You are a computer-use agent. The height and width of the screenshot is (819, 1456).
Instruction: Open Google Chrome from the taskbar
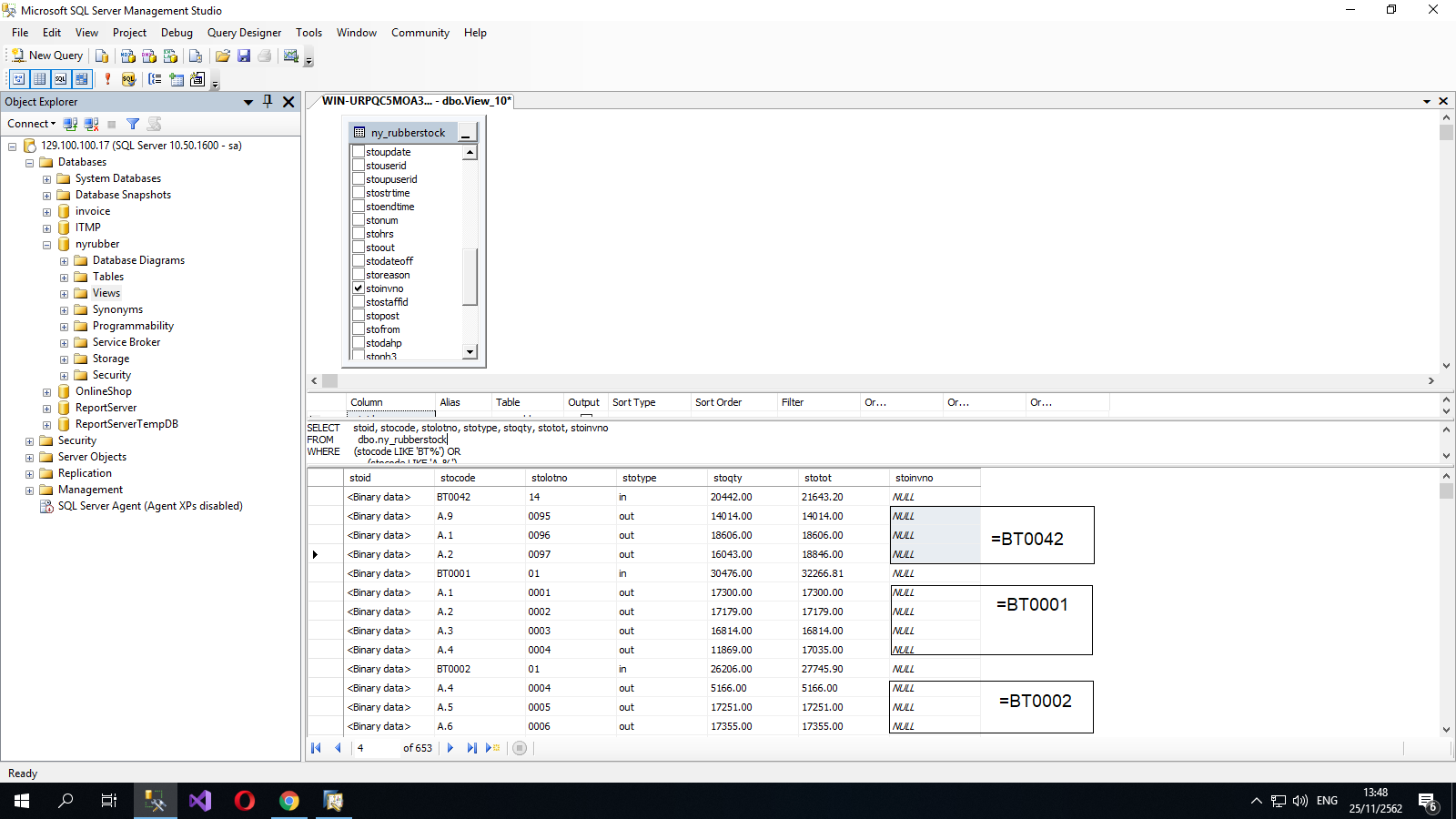pyautogui.click(x=288, y=801)
